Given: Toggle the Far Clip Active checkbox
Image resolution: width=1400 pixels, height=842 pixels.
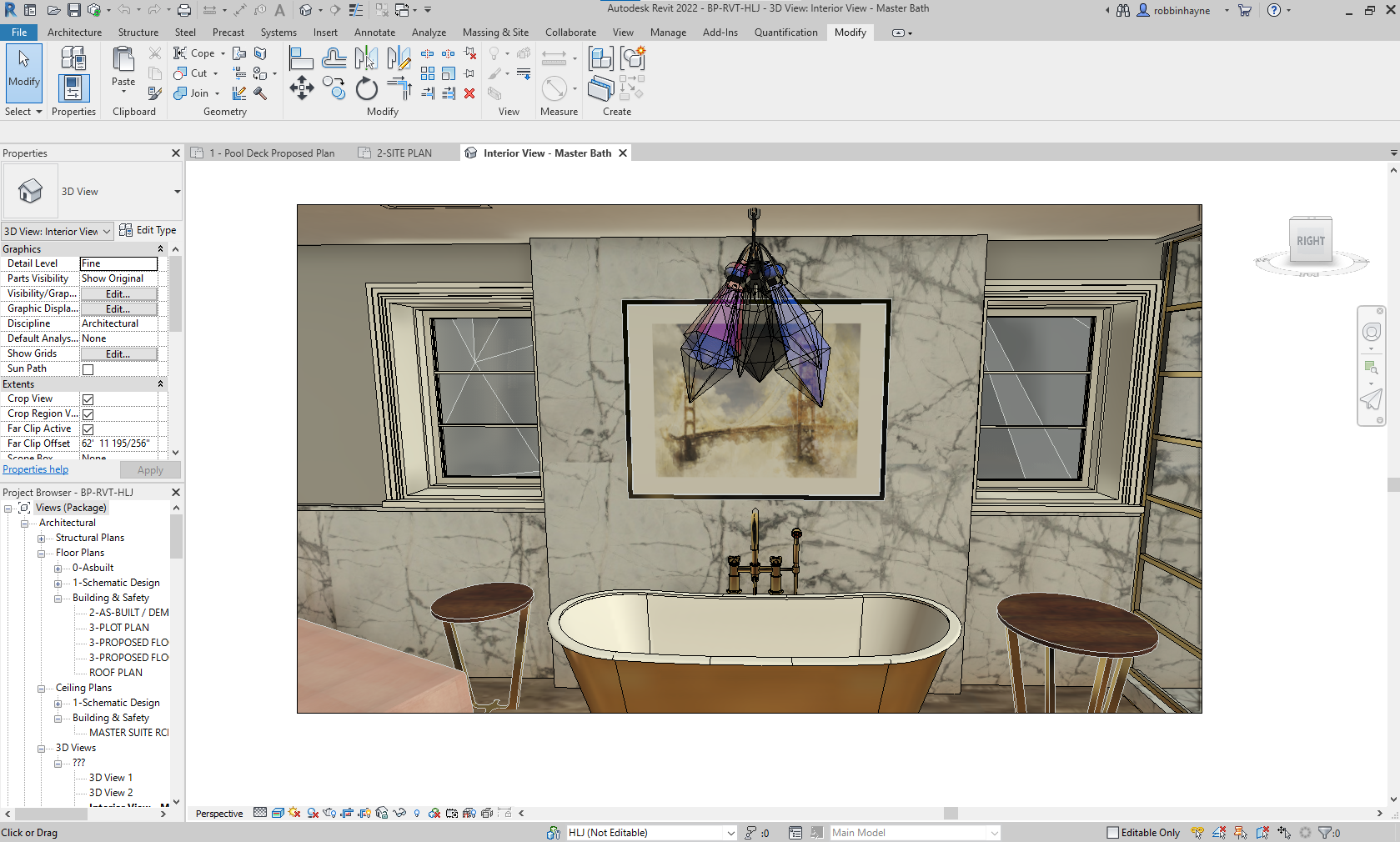Looking at the screenshot, I should click(x=88, y=429).
